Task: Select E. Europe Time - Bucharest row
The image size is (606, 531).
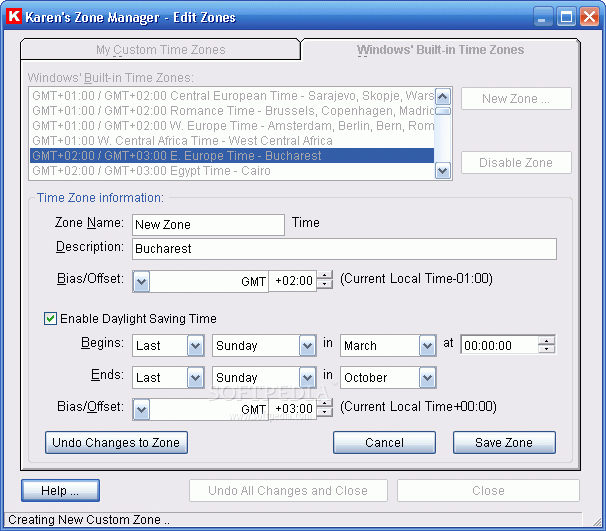Action: click(x=232, y=156)
